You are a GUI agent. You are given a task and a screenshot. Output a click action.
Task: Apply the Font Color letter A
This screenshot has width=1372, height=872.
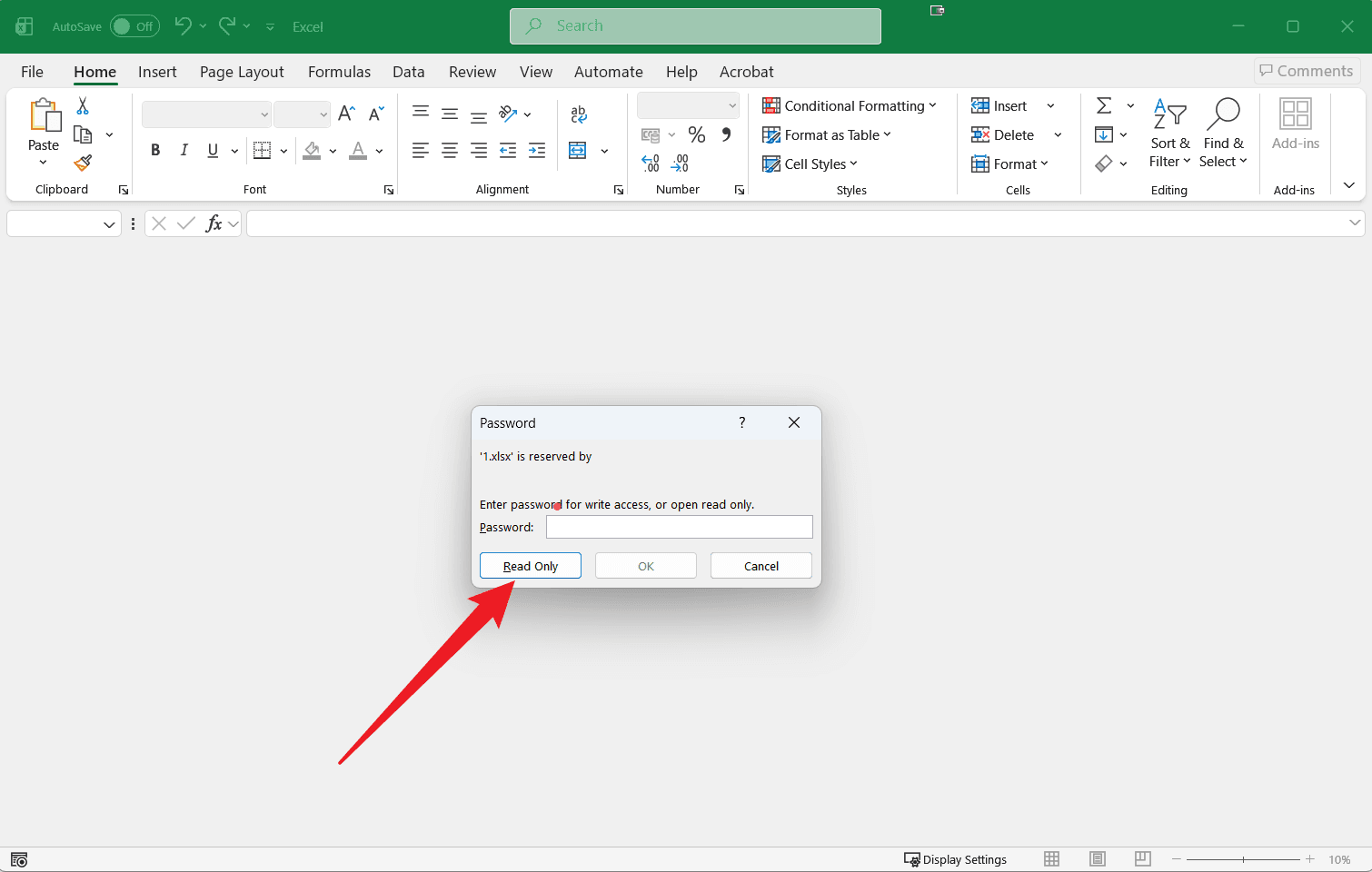358,151
